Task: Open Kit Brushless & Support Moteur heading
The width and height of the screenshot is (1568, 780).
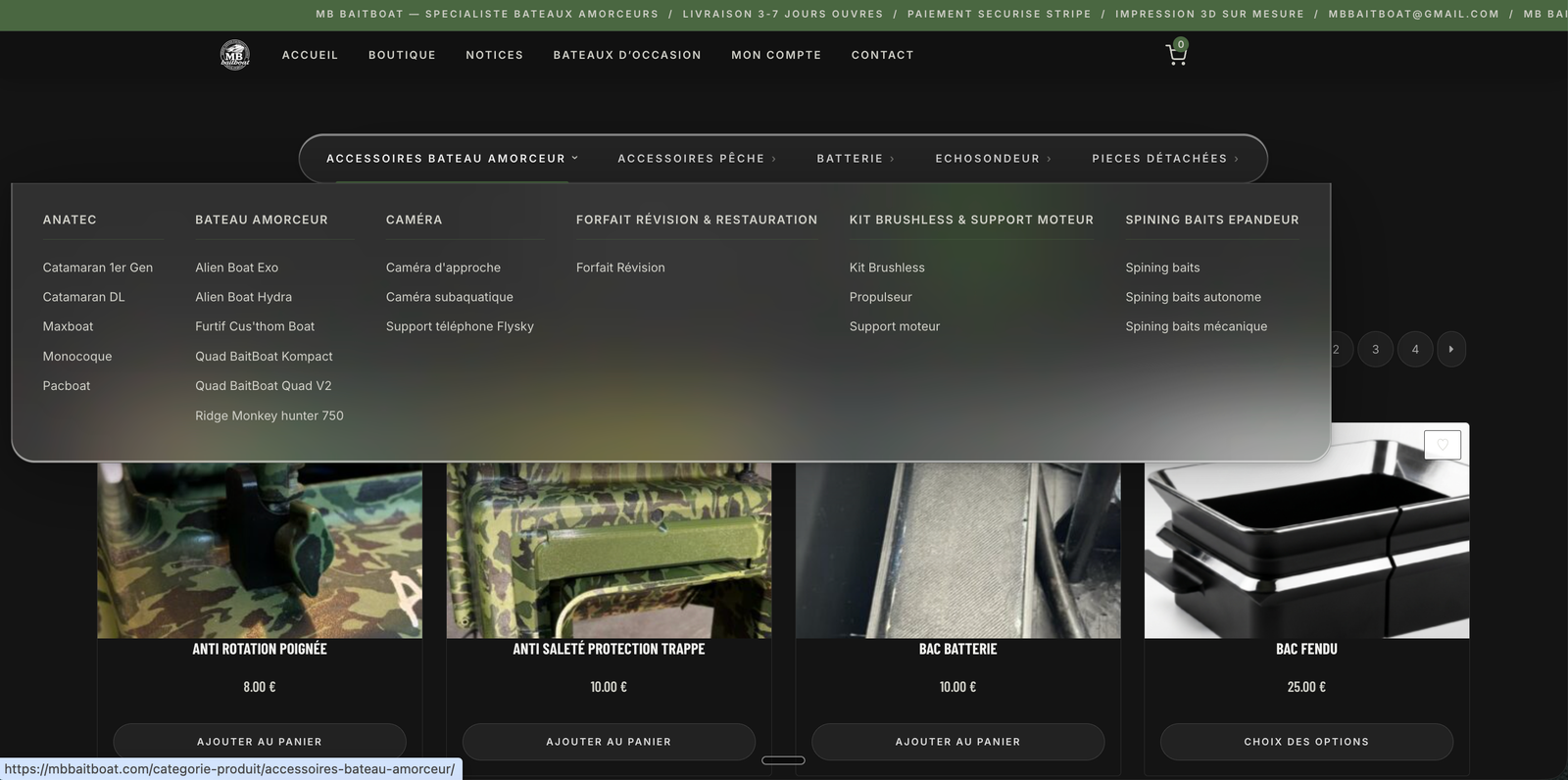Action: (971, 219)
